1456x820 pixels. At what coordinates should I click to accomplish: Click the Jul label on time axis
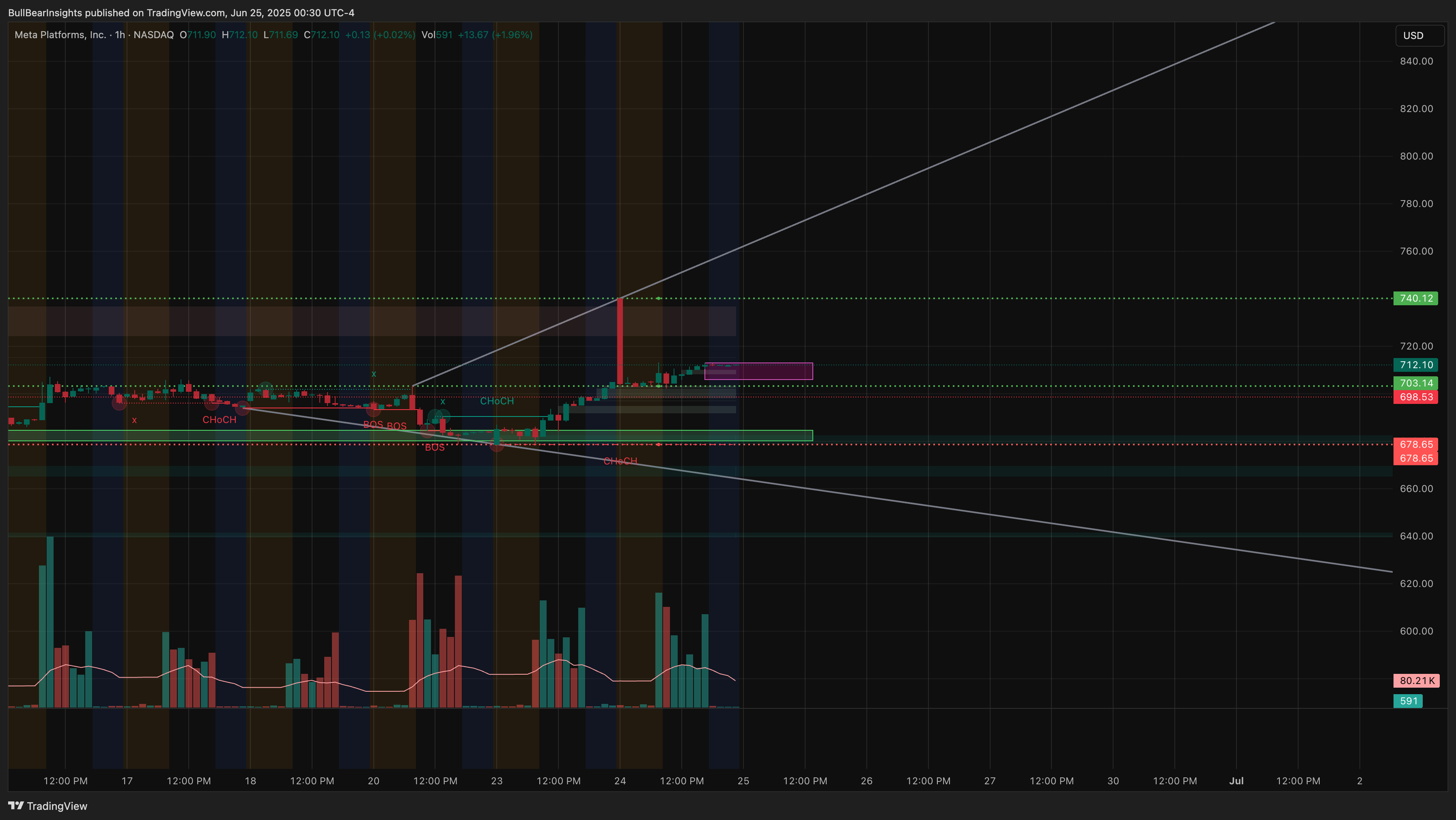1236,780
